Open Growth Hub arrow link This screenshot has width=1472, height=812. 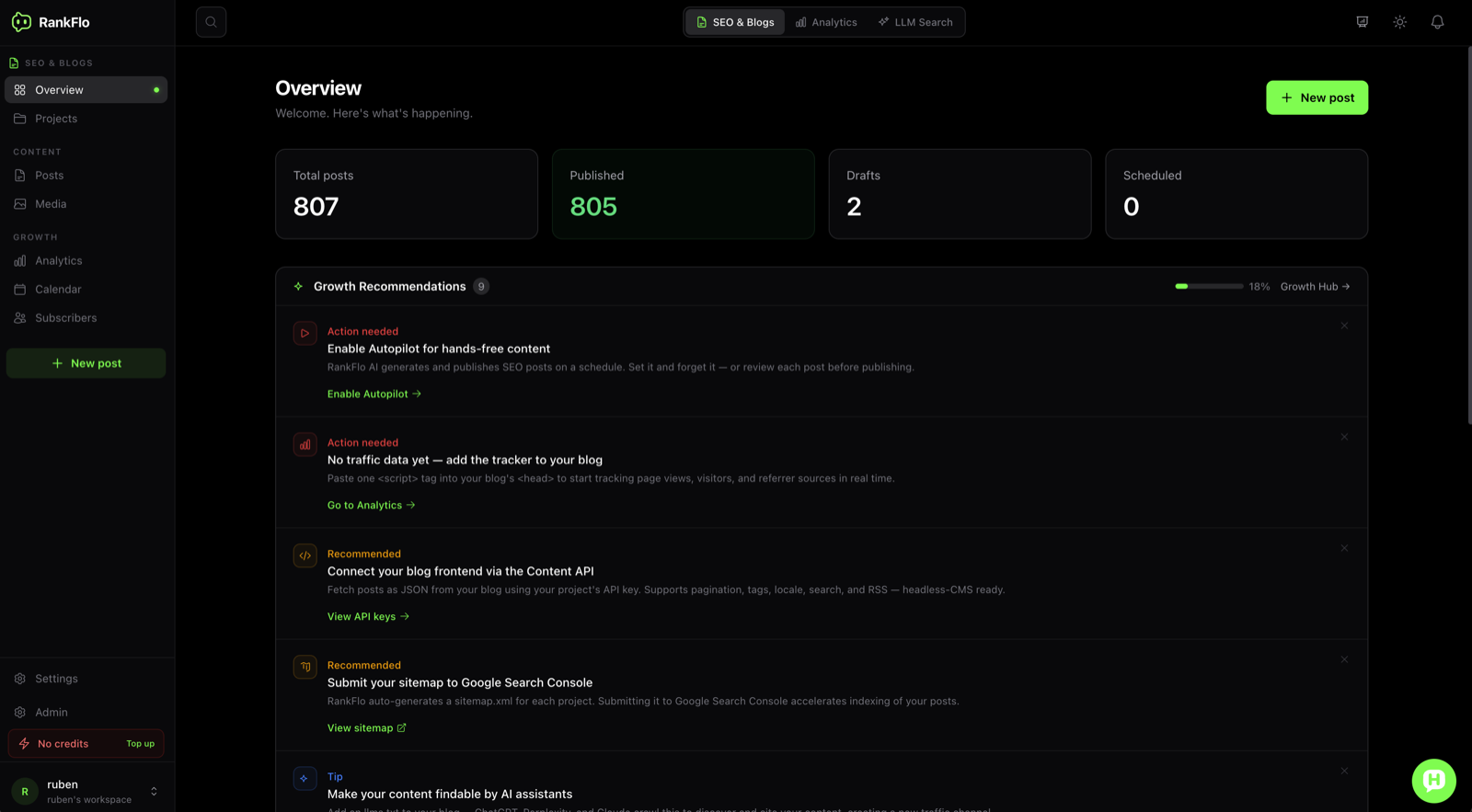(x=1315, y=287)
